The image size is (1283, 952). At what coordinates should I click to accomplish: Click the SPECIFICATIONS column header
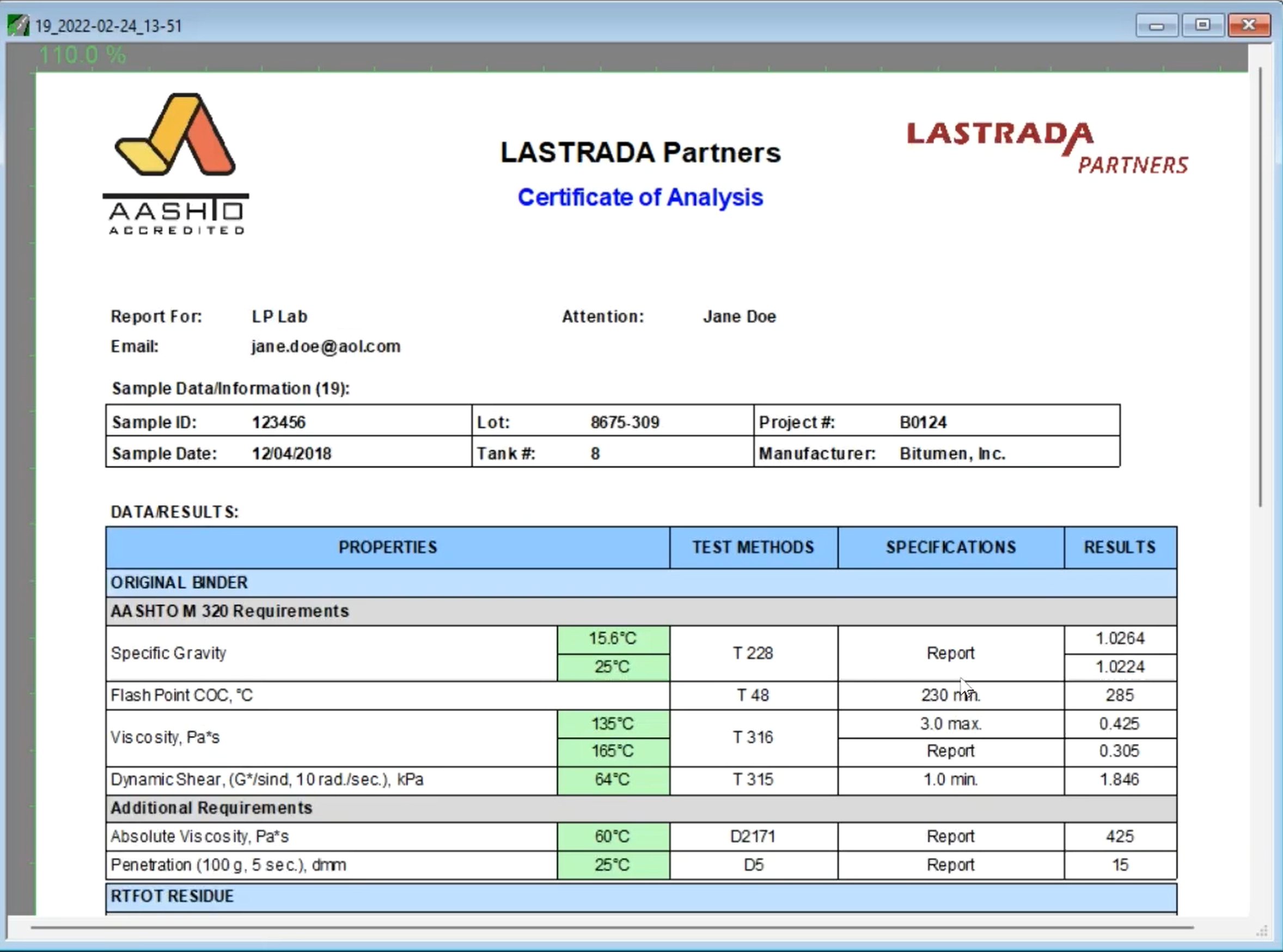click(x=951, y=547)
